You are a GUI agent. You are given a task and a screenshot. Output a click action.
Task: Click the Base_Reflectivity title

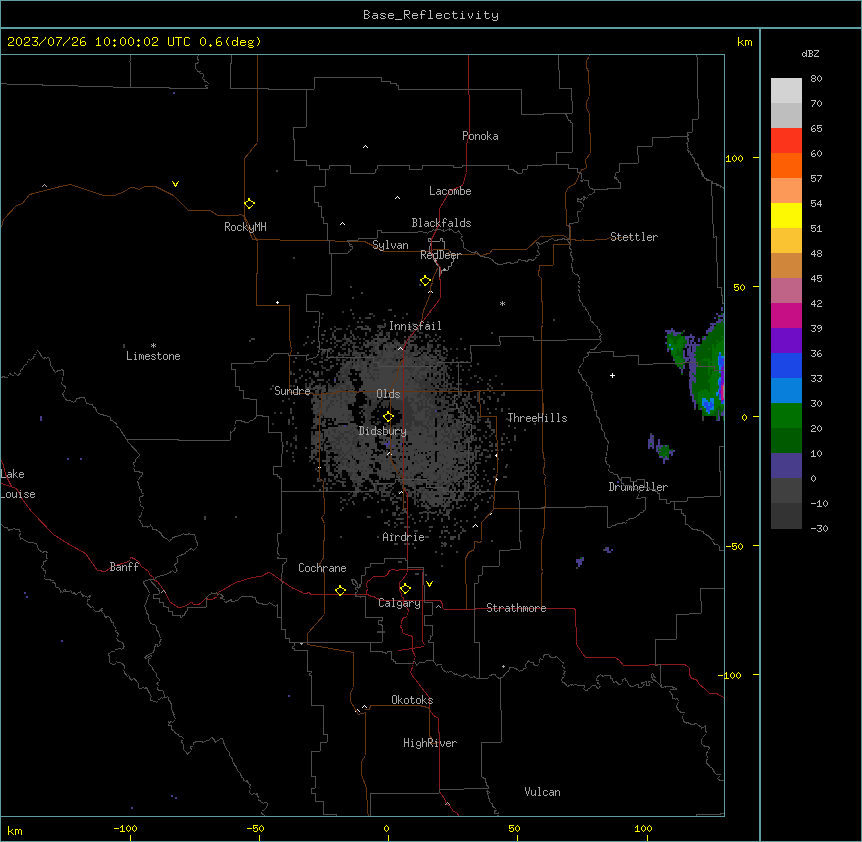click(x=431, y=15)
